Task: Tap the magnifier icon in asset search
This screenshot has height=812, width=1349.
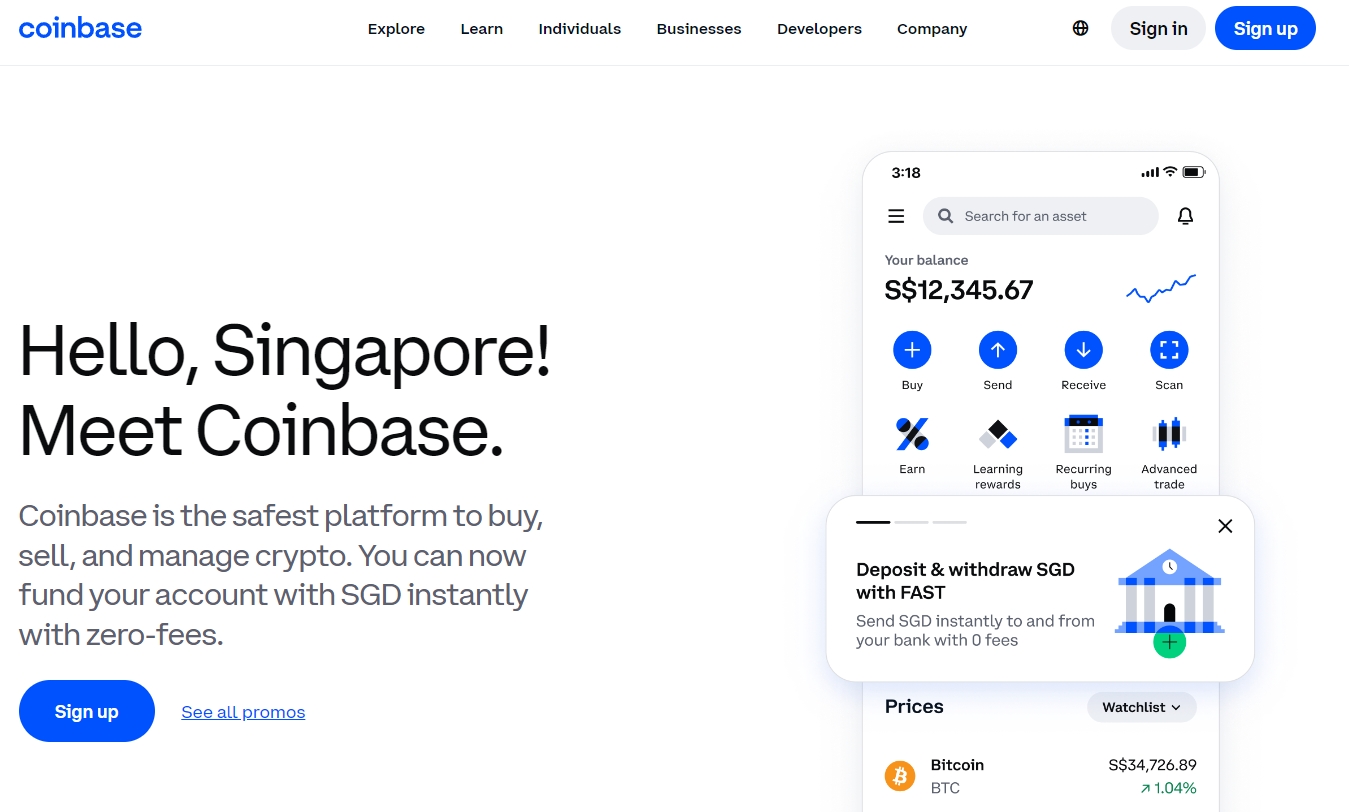Action: pos(945,216)
